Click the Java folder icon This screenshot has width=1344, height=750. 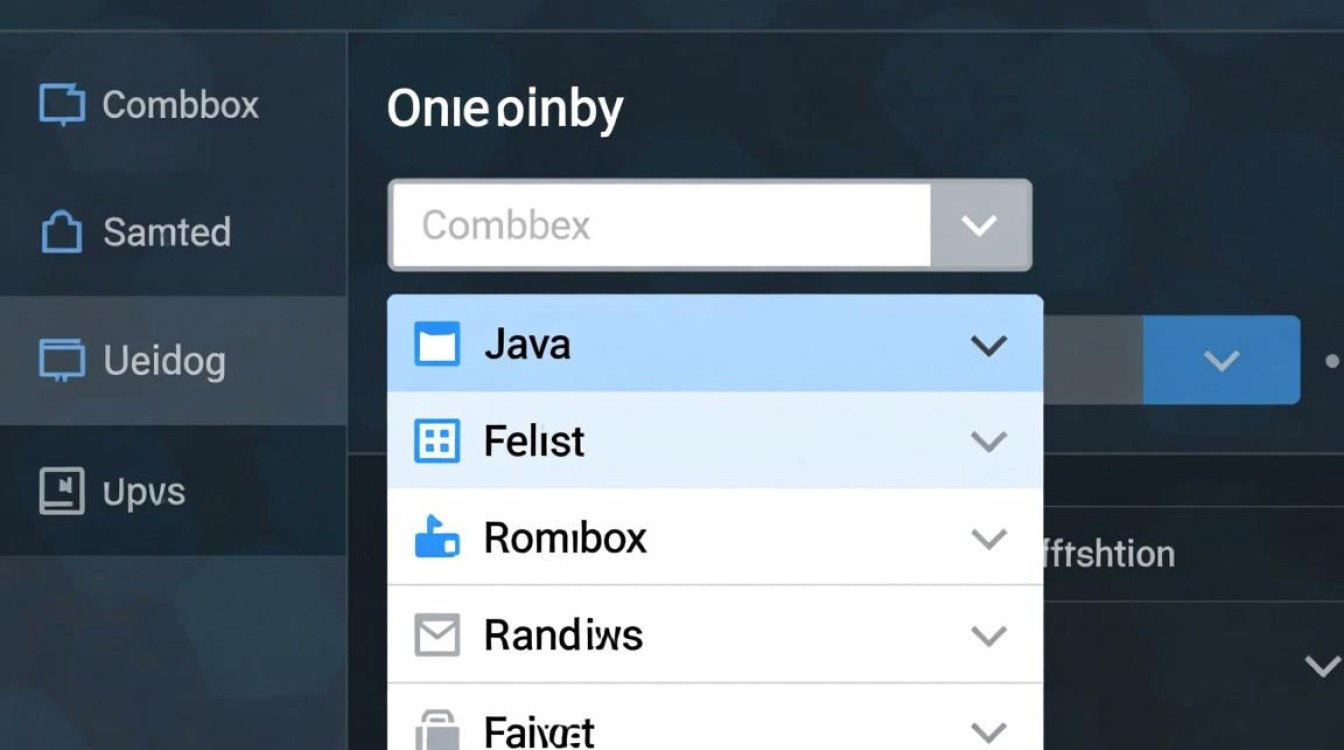point(437,343)
